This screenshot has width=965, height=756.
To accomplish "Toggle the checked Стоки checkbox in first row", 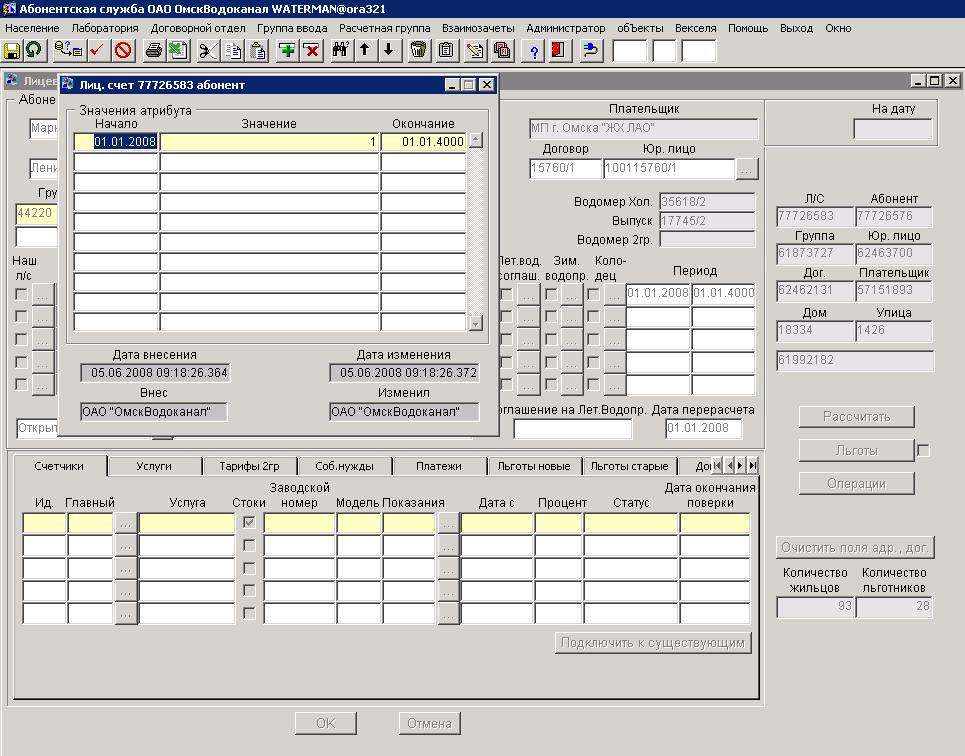I will (249, 522).
